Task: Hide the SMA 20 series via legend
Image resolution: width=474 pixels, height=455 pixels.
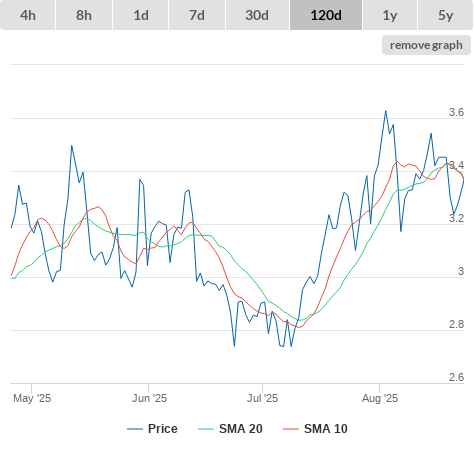Action: tap(241, 429)
